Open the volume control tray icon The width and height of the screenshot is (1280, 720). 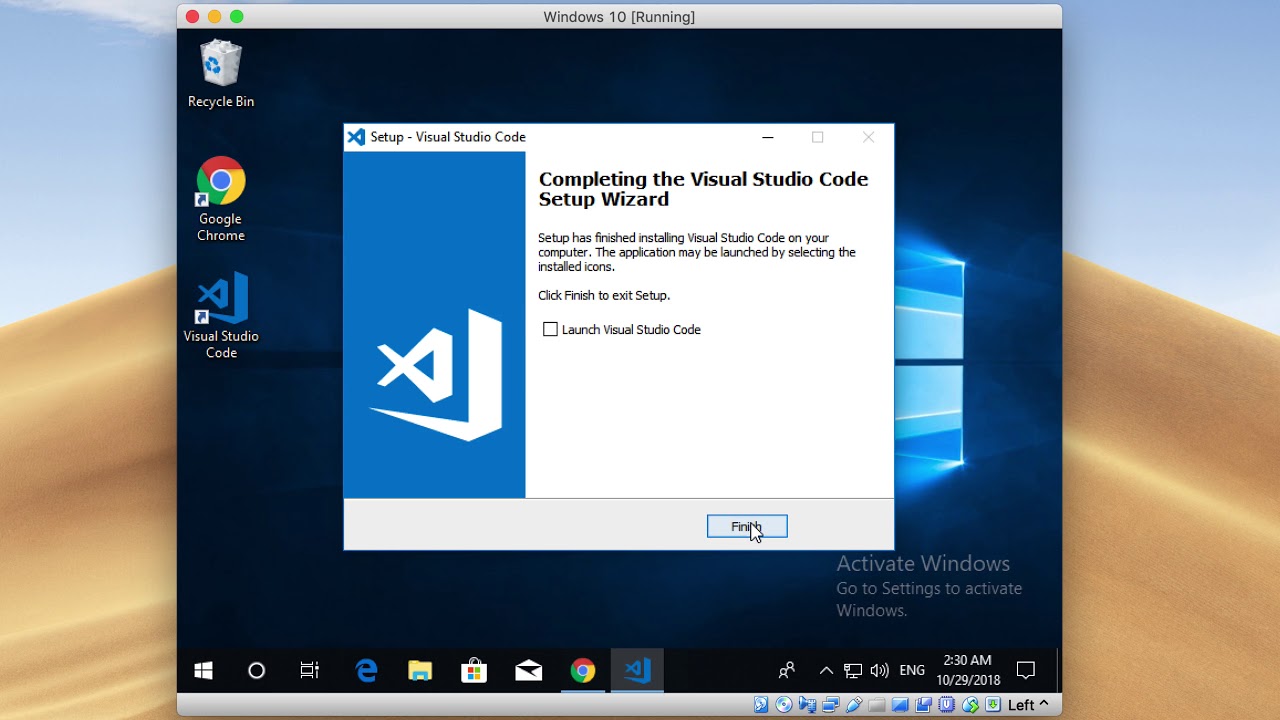coord(880,671)
